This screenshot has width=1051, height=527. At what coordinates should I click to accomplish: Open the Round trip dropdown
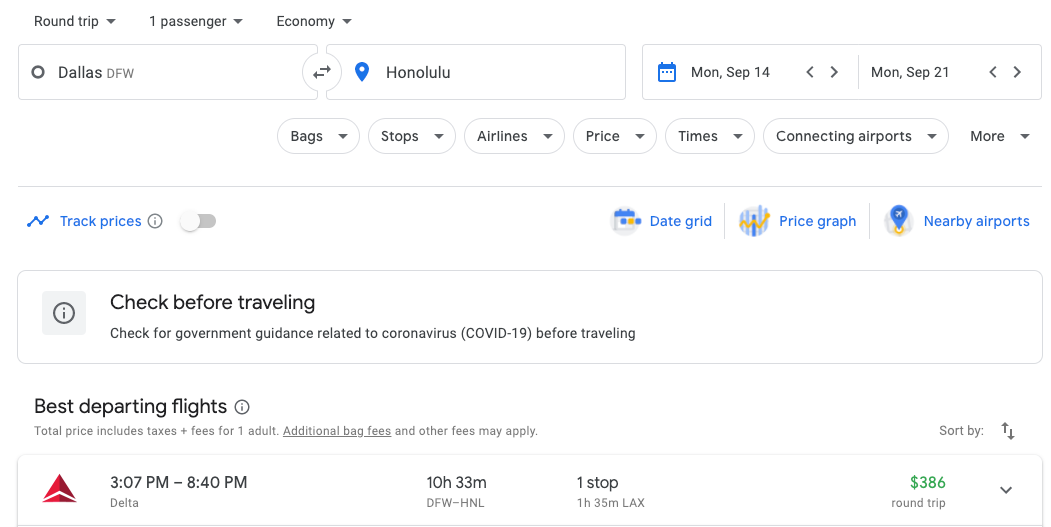tap(75, 21)
